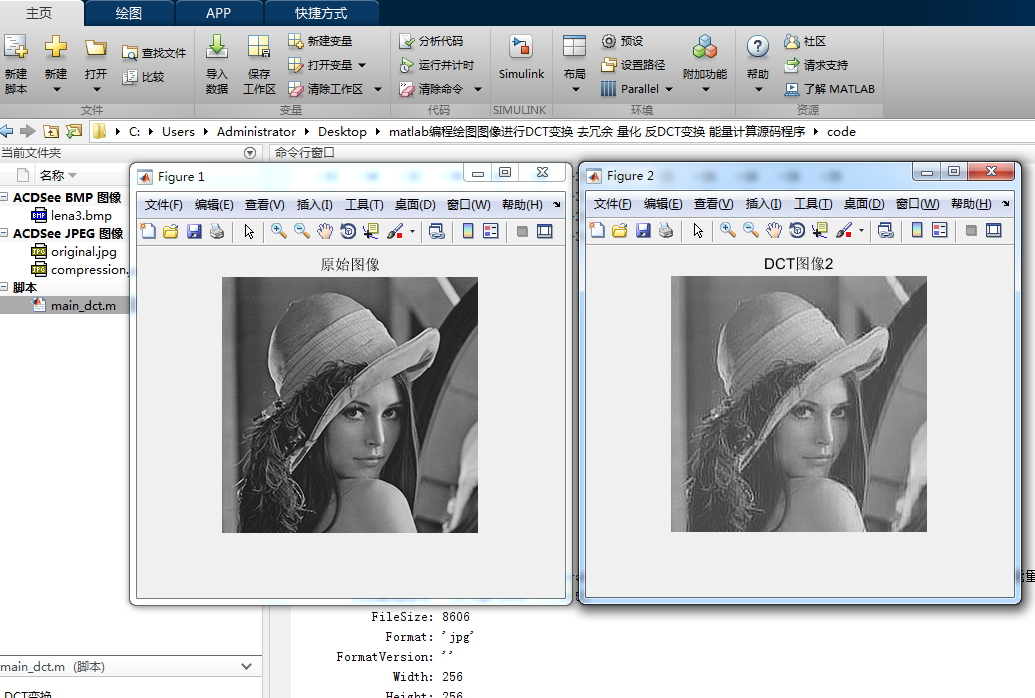Toggle Figure 1 pan hand tool

(x=325, y=231)
